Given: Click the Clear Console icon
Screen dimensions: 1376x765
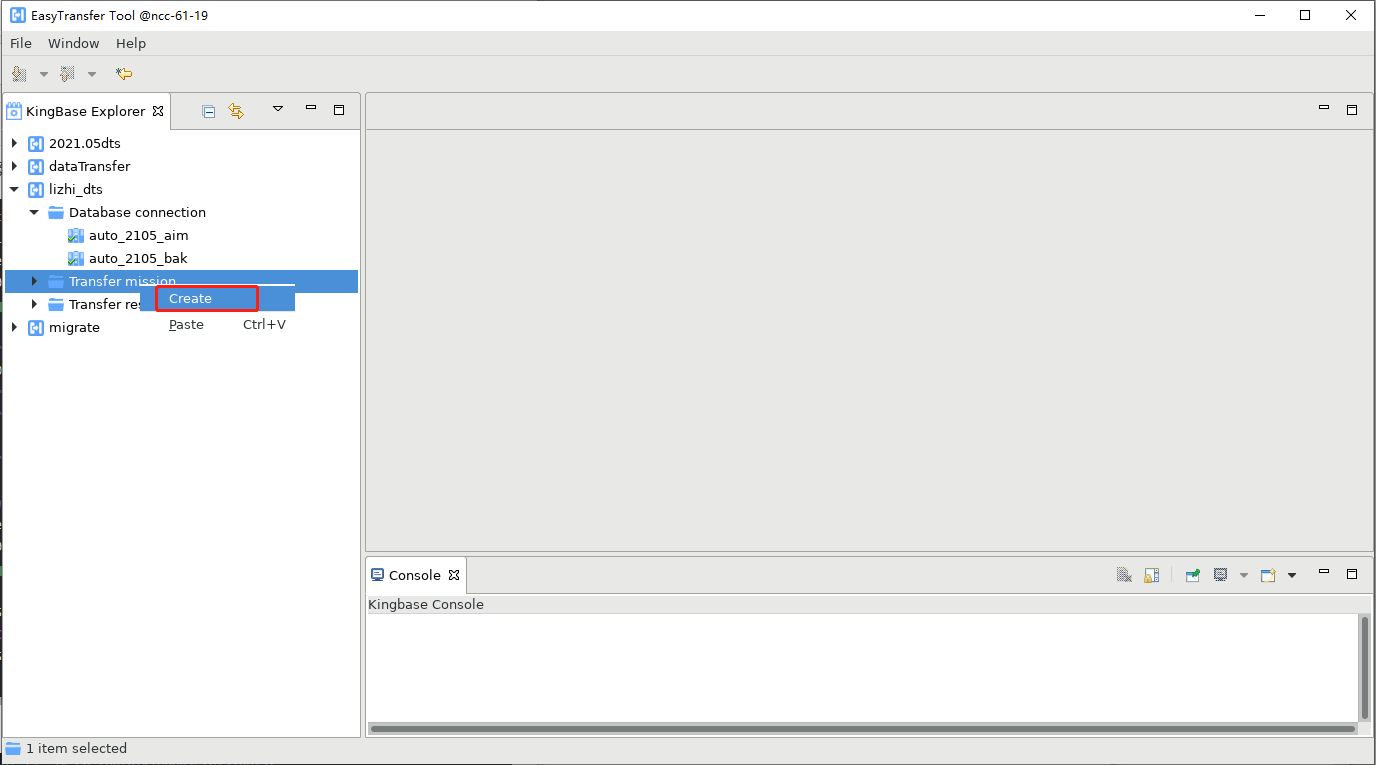Looking at the screenshot, I should pyautogui.click(x=1124, y=575).
